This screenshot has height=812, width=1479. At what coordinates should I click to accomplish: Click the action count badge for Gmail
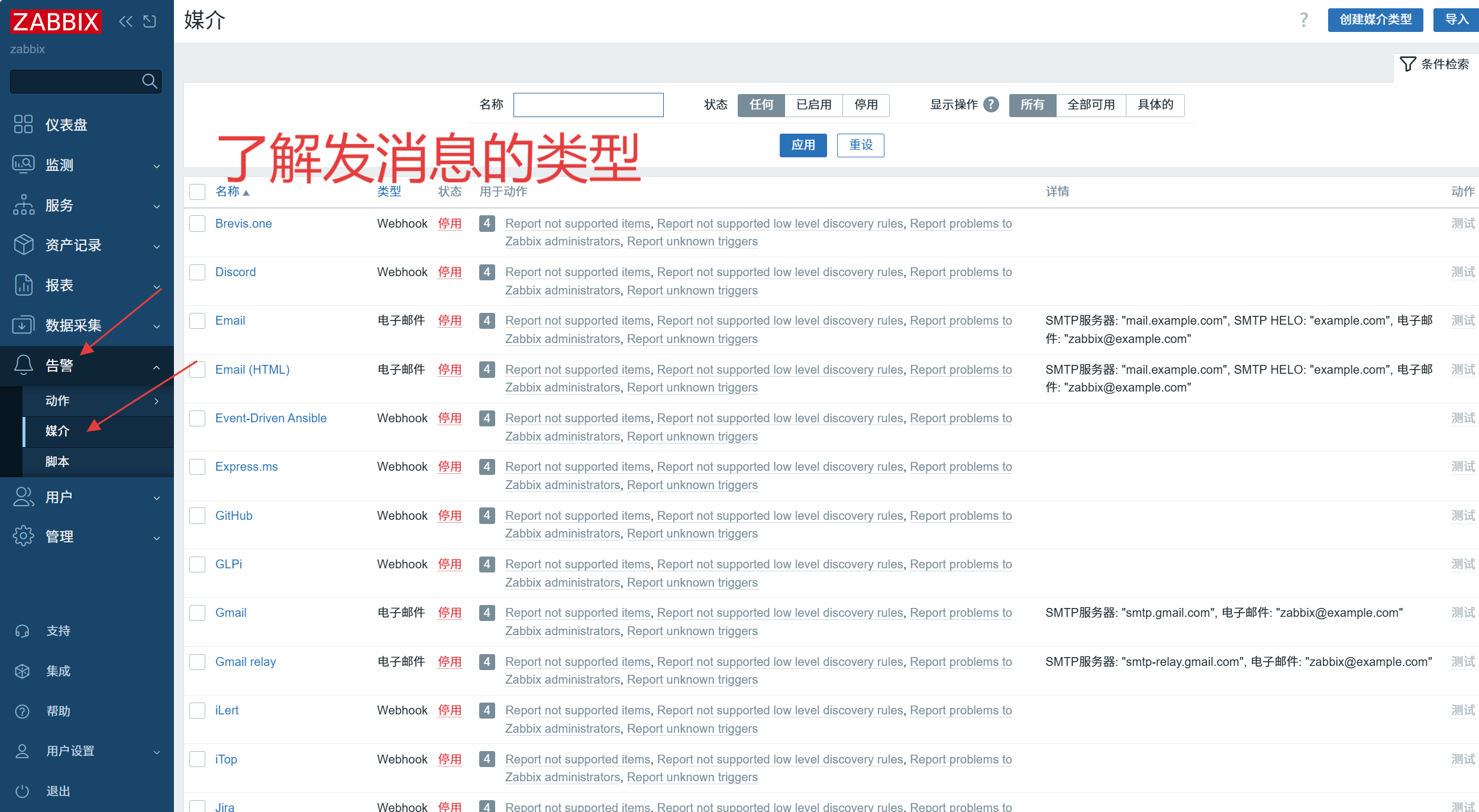tap(487, 613)
